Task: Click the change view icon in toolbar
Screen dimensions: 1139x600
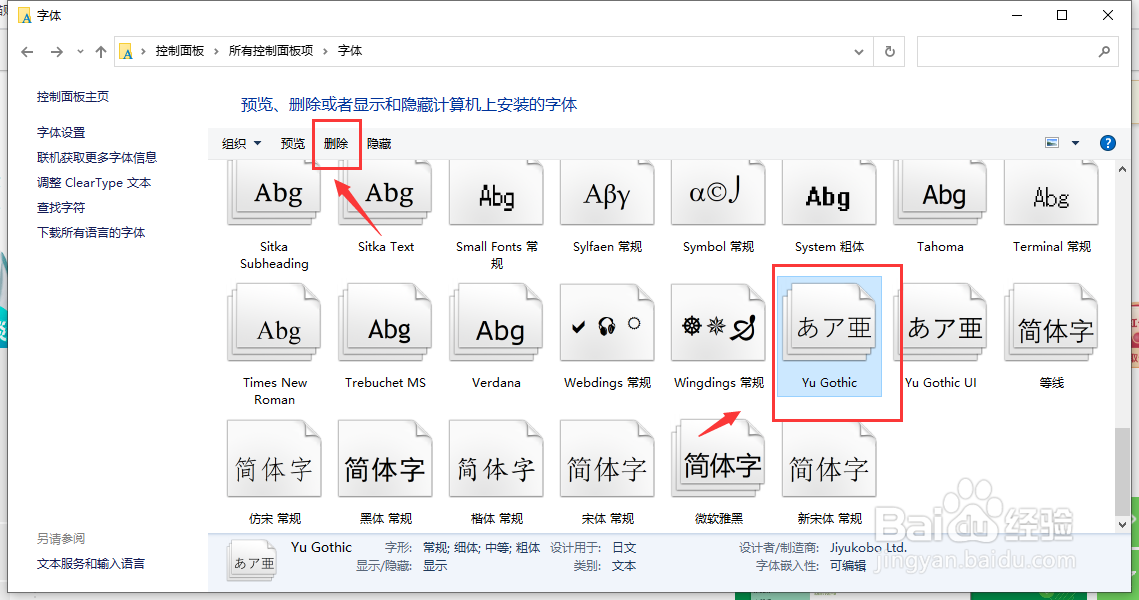Action: (1052, 143)
